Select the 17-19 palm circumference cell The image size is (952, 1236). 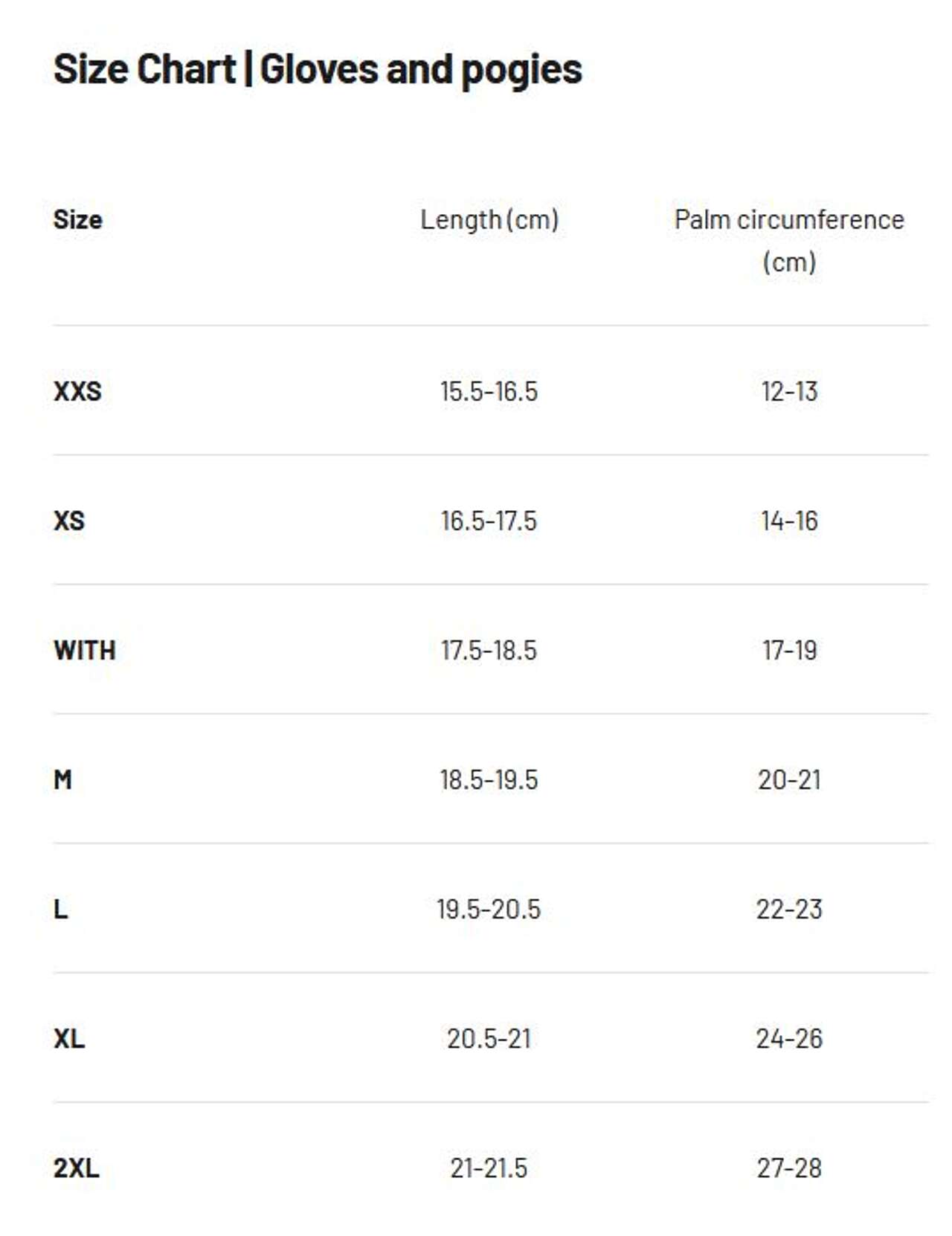coord(789,651)
